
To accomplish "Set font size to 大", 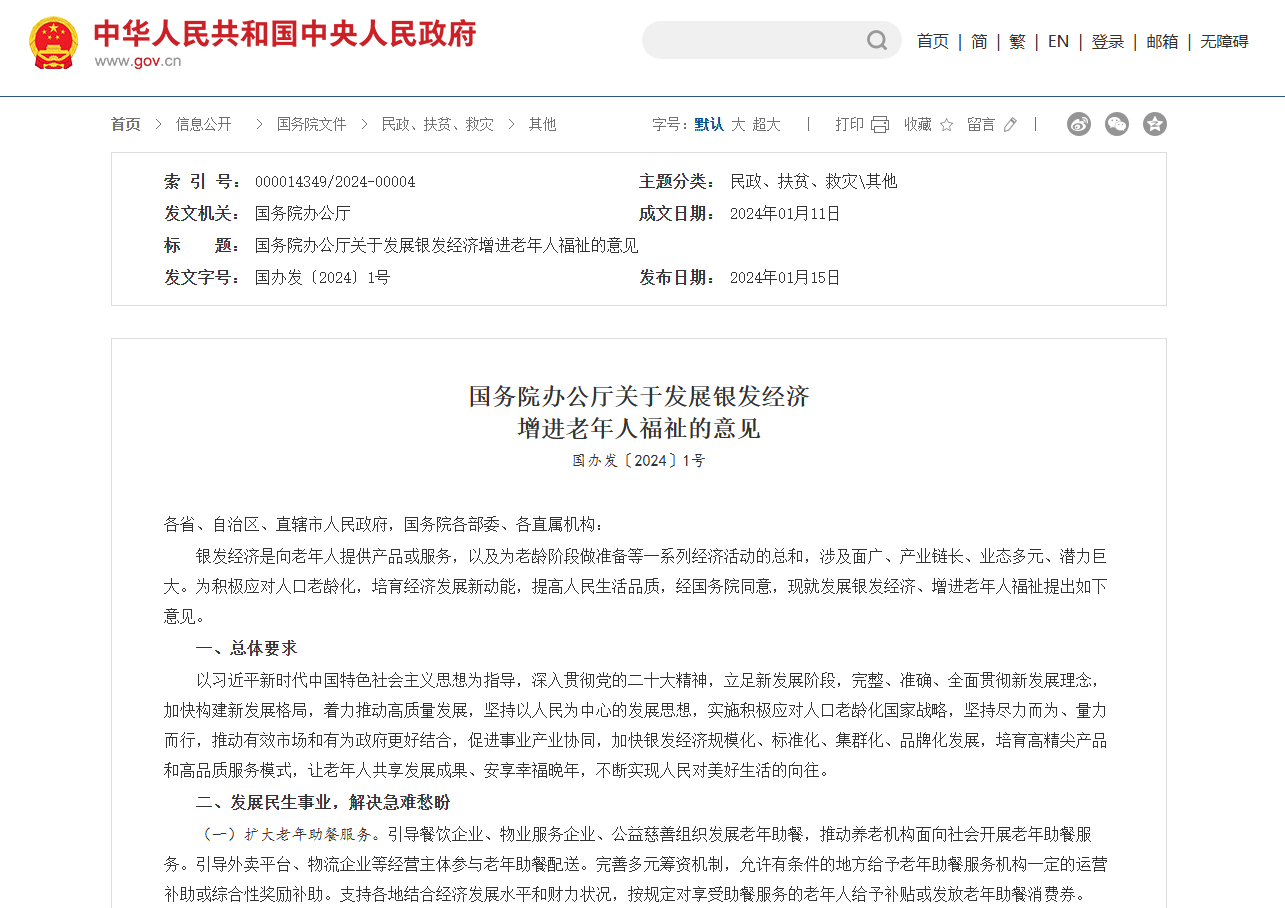I will point(738,124).
